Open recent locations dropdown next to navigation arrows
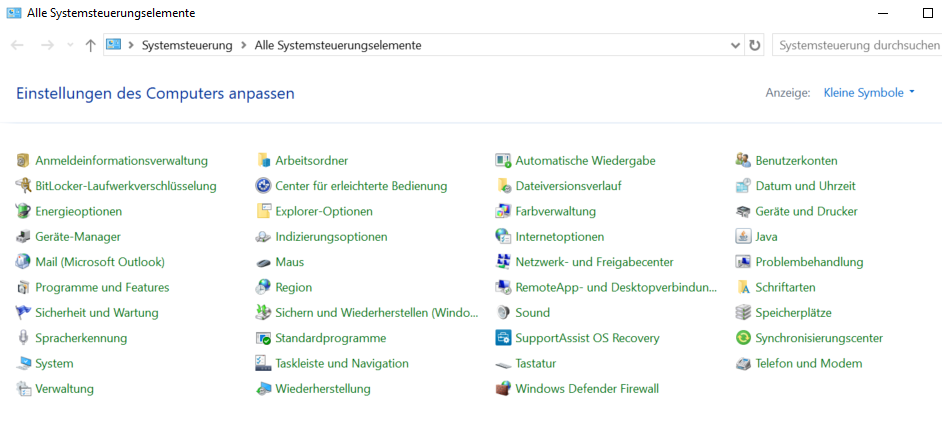This screenshot has height=426, width=942. pos(70,45)
